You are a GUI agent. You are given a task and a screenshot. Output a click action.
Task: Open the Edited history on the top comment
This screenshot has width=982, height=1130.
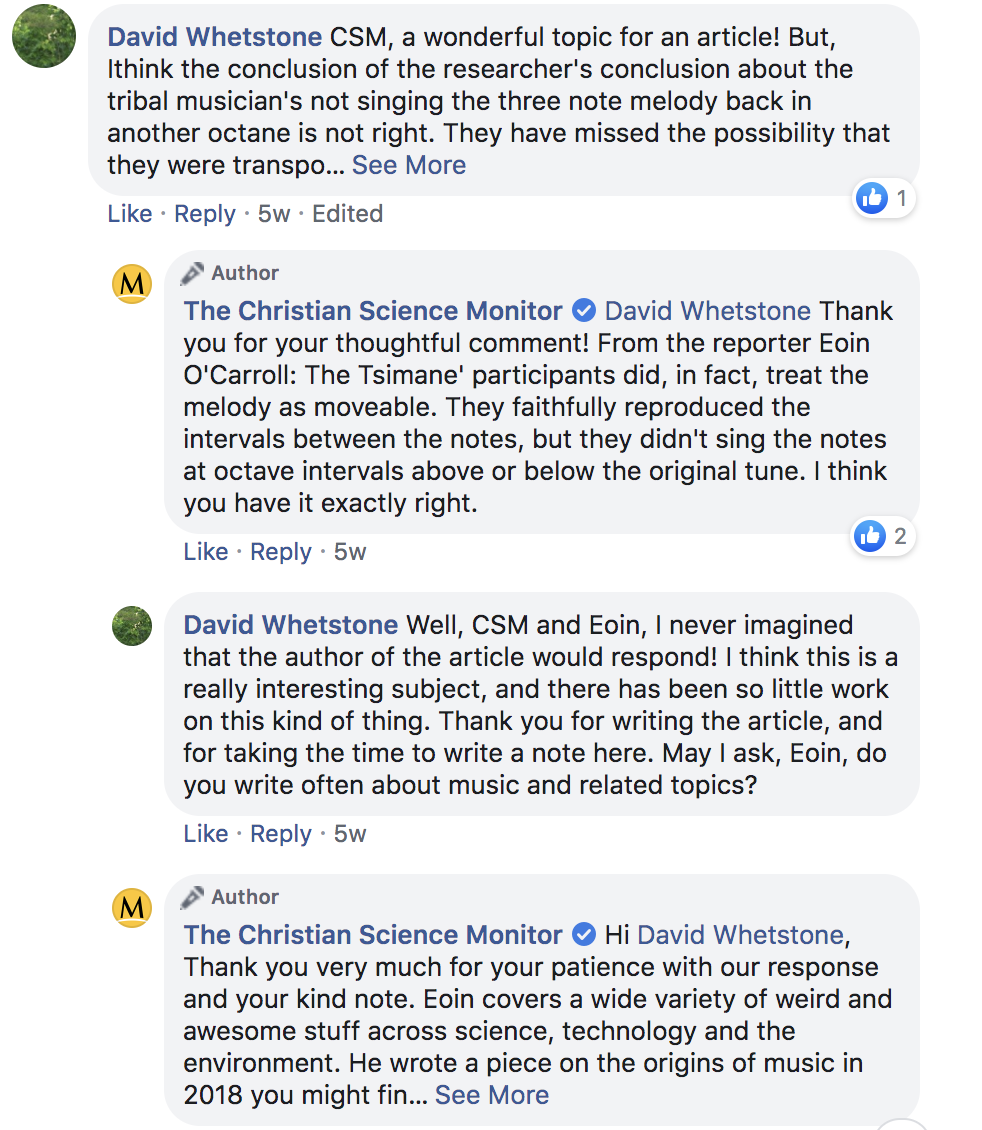(x=347, y=214)
